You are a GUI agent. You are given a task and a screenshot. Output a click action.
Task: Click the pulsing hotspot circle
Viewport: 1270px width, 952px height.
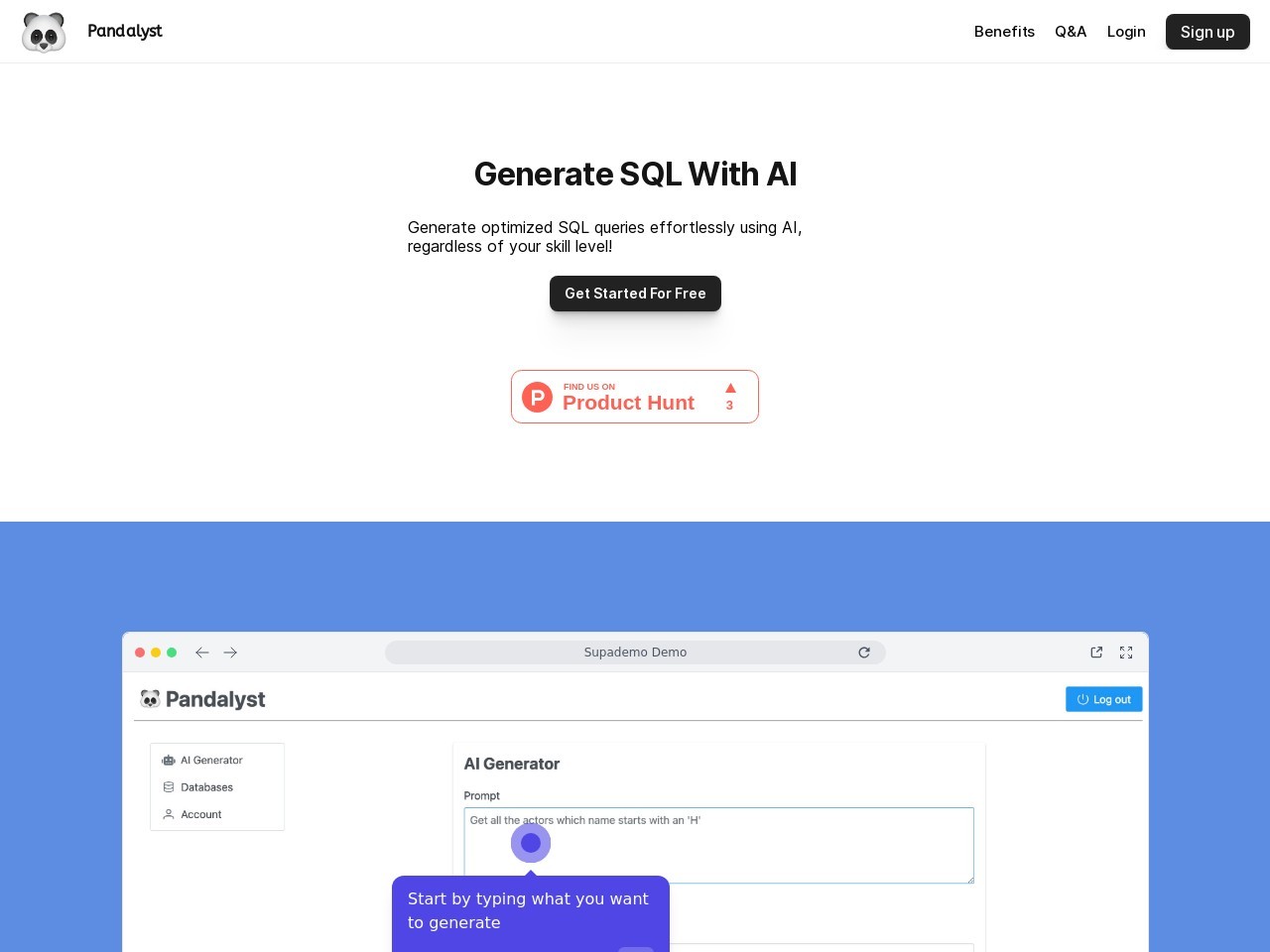click(531, 843)
